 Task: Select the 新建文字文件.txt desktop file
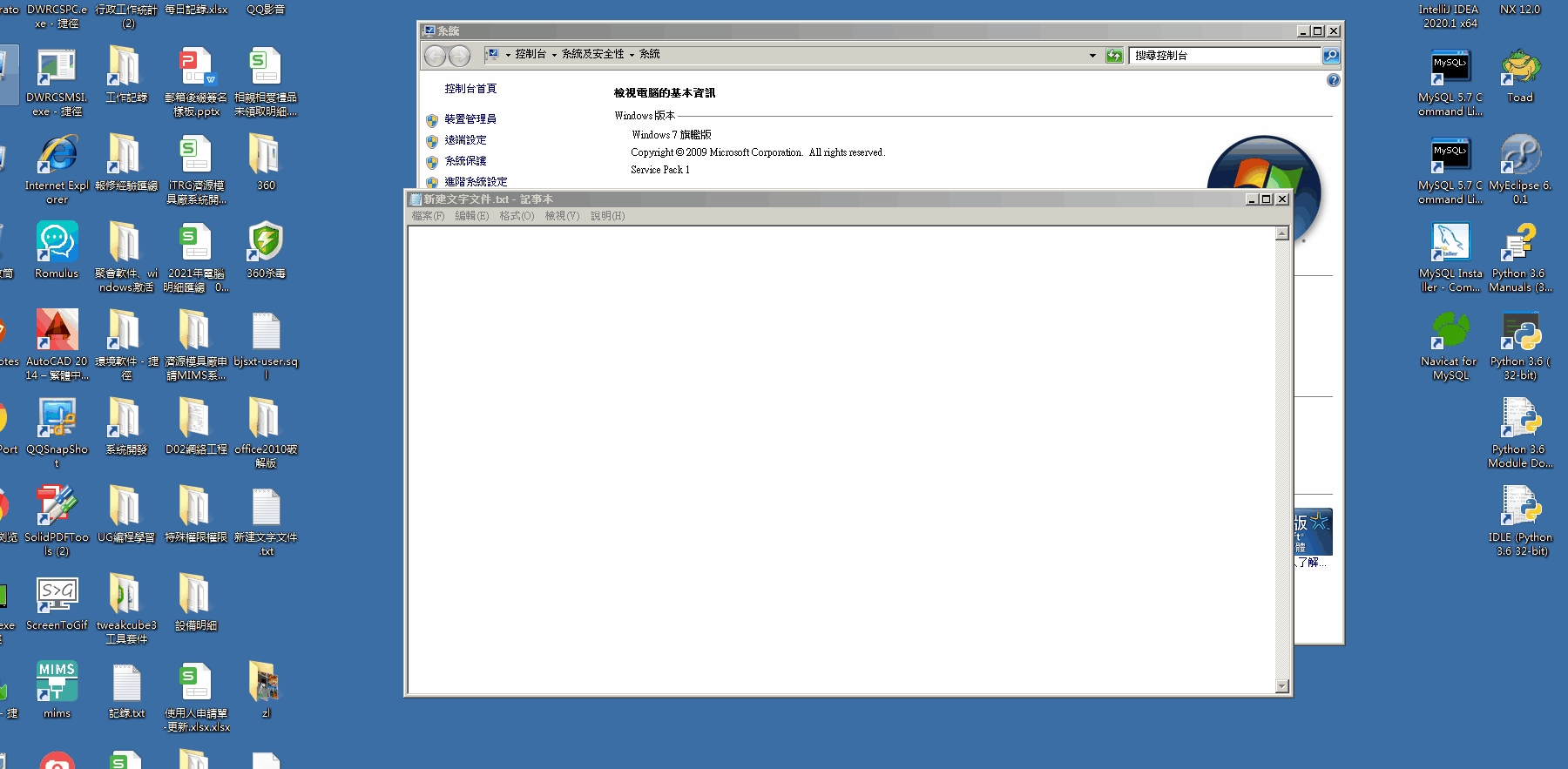[x=266, y=521]
